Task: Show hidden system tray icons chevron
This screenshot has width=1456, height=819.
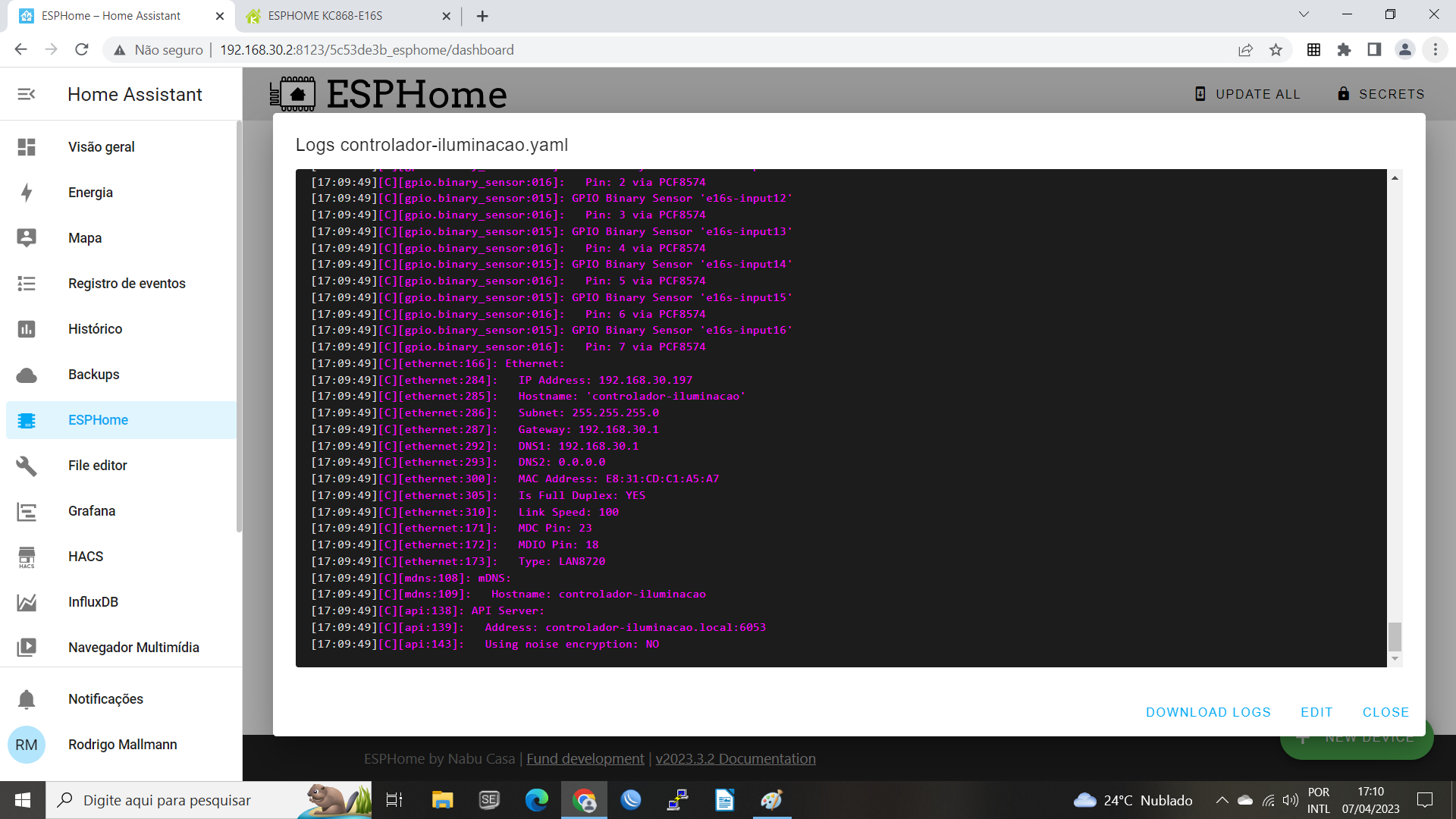Action: point(1222,800)
